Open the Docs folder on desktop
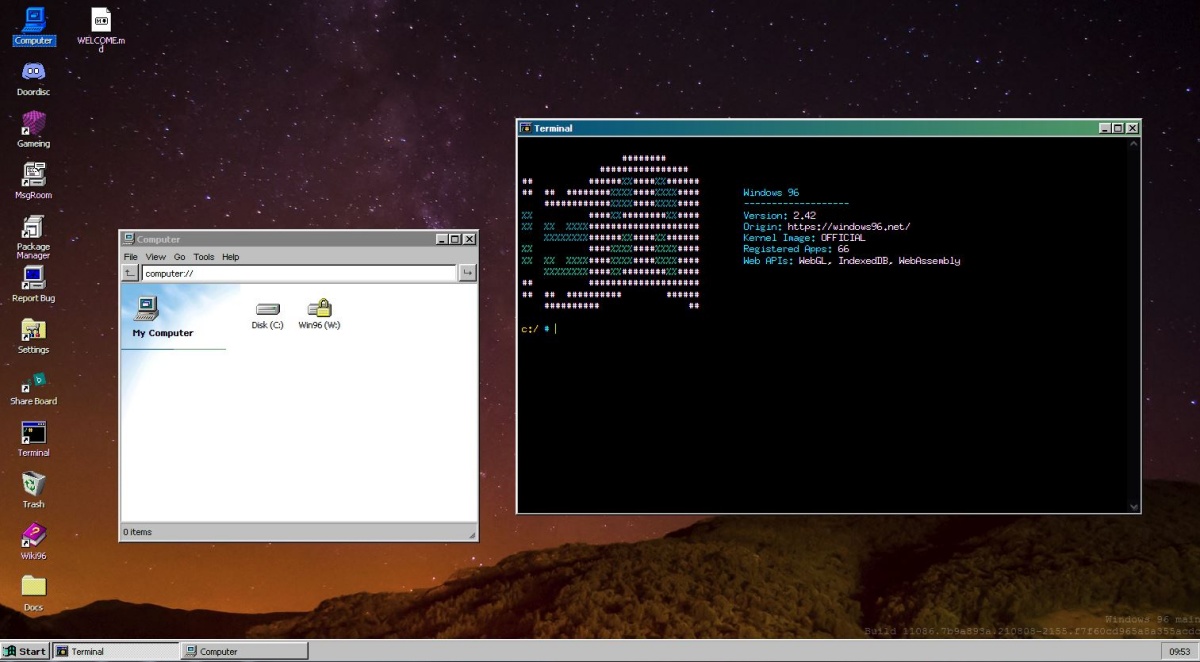 pyautogui.click(x=33, y=593)
